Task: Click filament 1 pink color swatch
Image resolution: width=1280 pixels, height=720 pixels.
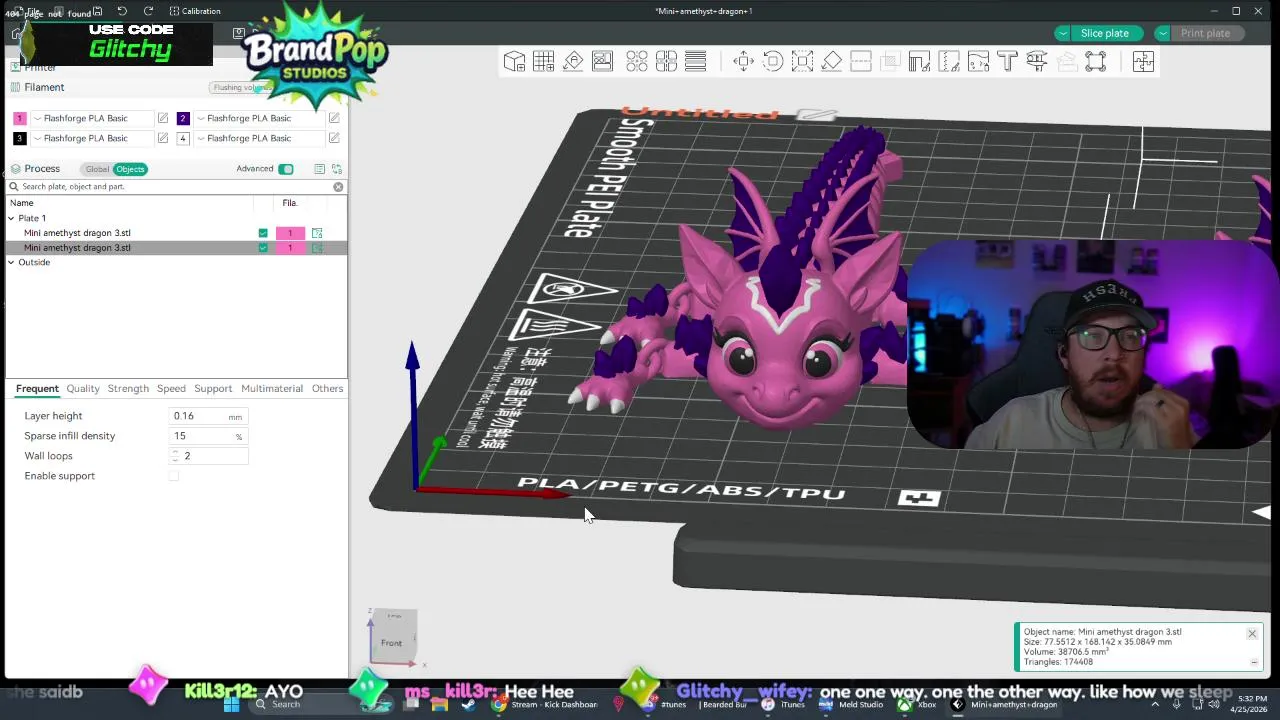Action: pyautogui.click(x=19, y=118)
